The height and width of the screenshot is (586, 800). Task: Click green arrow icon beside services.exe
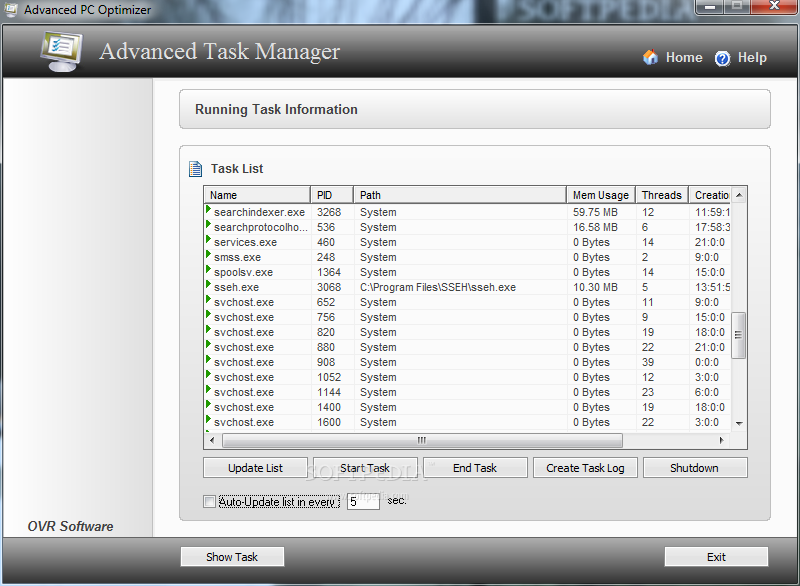[x=208, y=240]
